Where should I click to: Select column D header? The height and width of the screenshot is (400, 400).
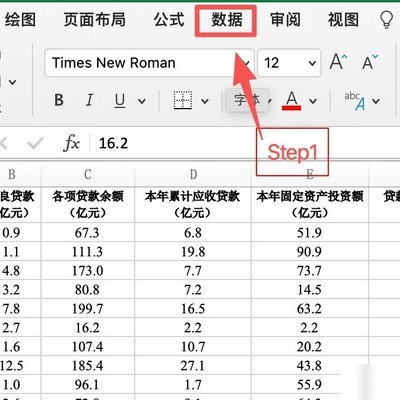tap(193, 174)
